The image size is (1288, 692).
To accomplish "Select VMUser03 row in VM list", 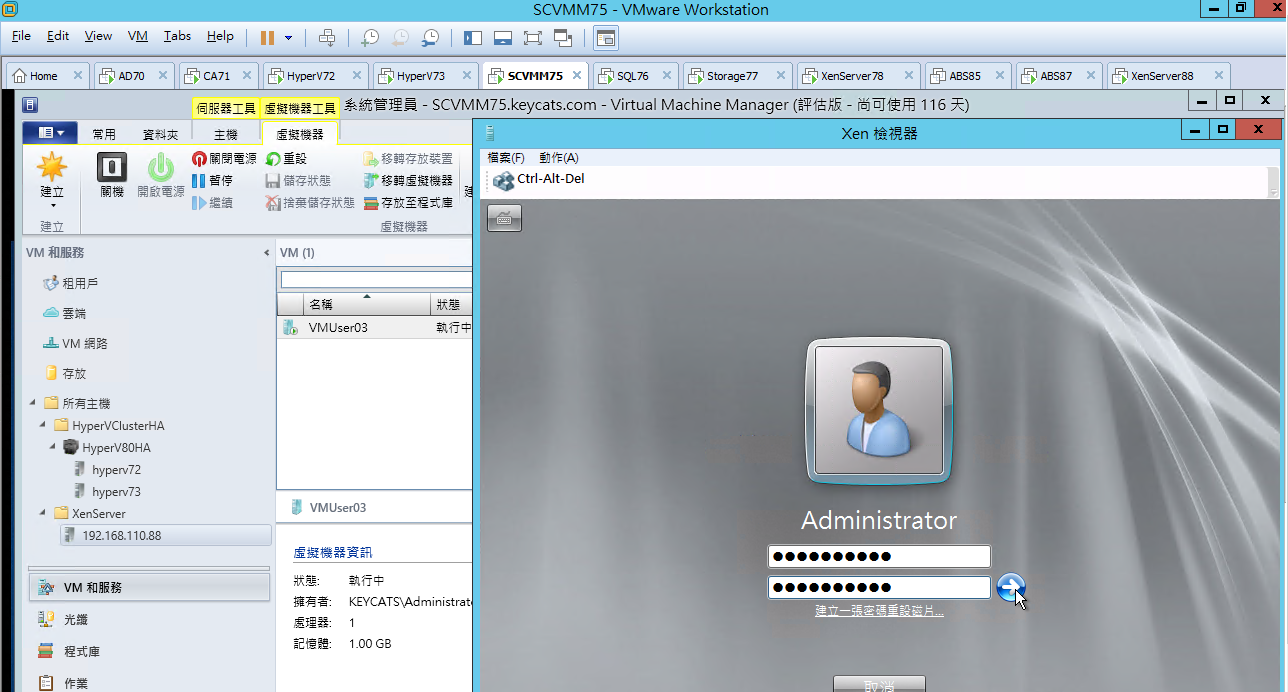I will click(x=374, y=327).
